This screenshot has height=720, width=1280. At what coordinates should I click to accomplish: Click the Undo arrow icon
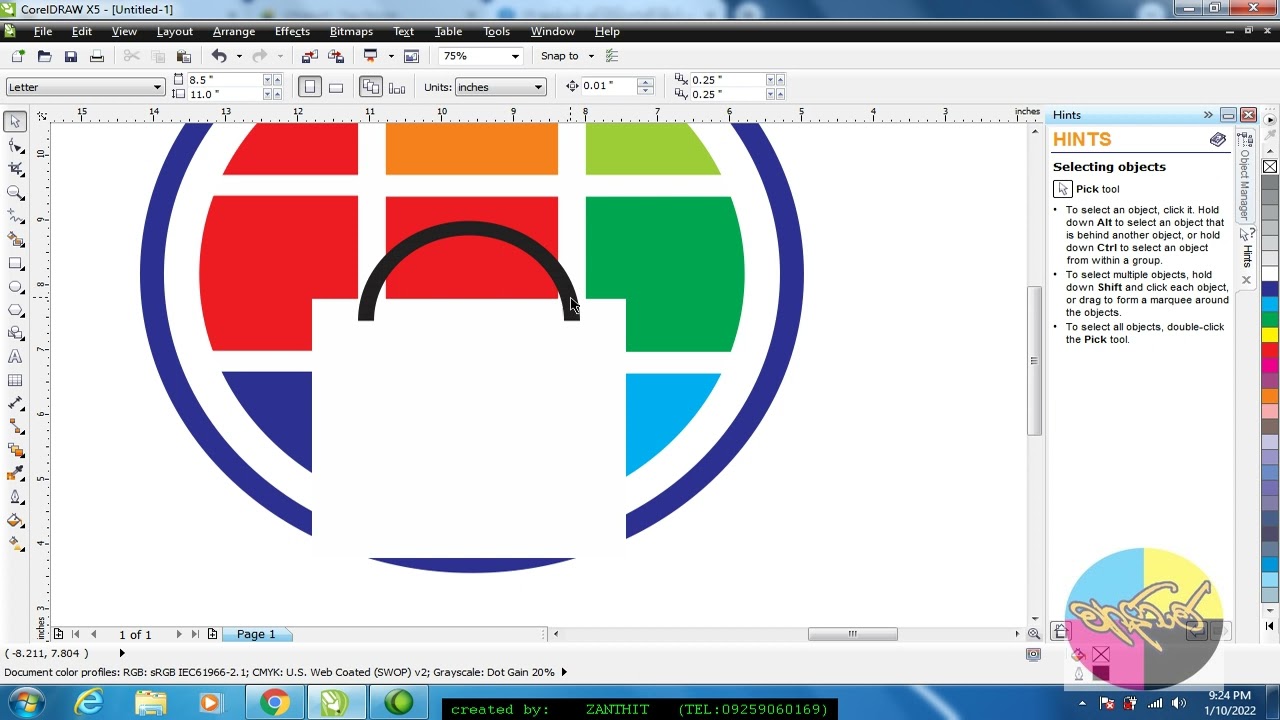(x=219, y=56)
